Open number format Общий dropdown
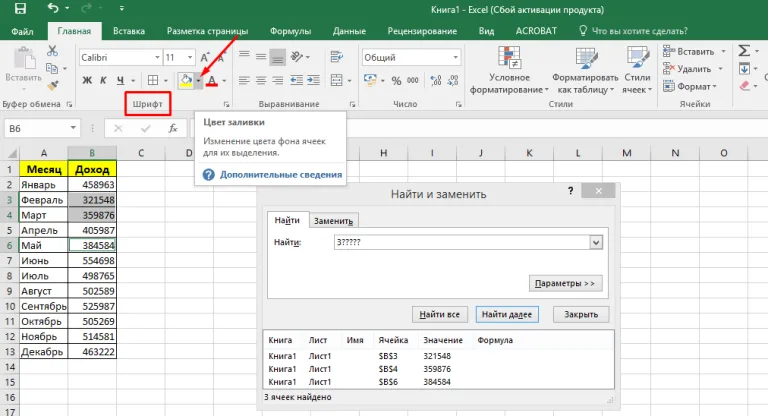Screen dimensions: 768x416 click(456, 57)
